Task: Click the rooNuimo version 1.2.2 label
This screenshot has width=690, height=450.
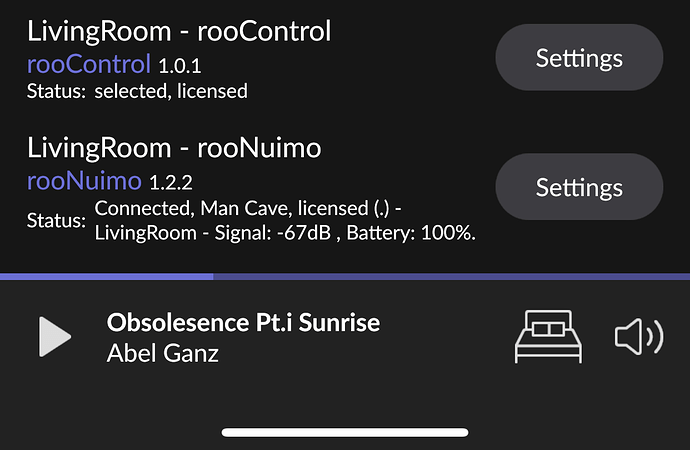Action: 171,183
